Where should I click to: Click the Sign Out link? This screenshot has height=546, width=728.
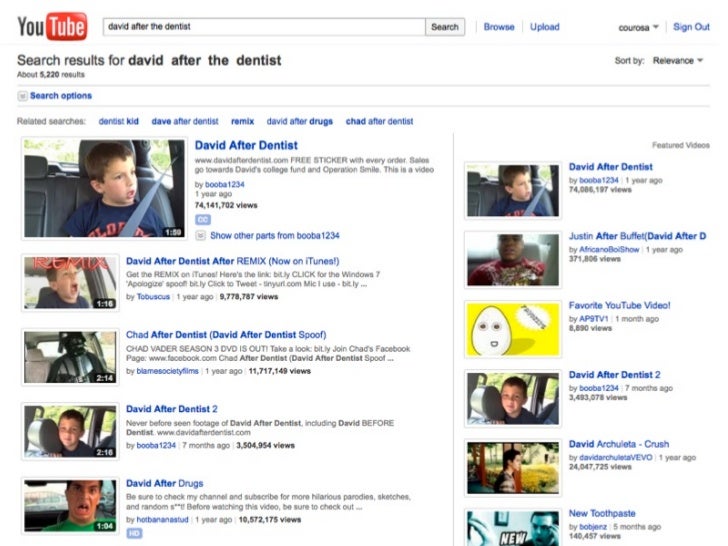[x=691, y=27]
